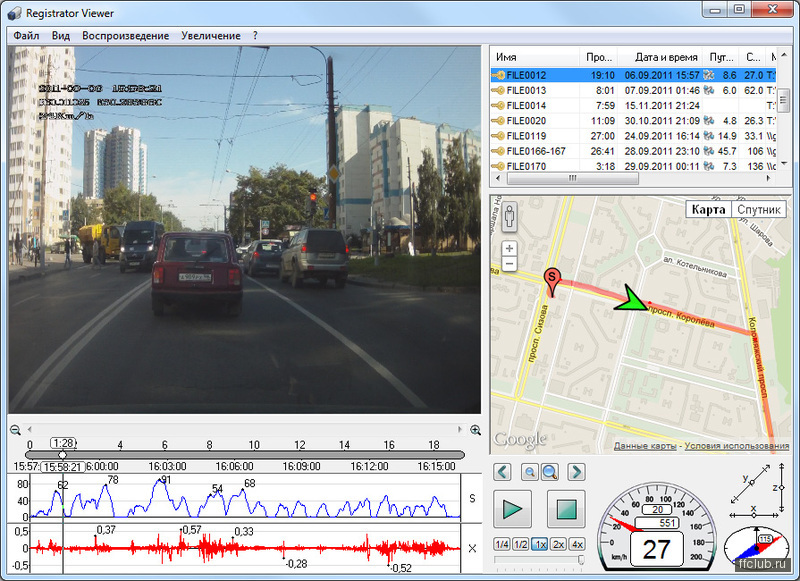Go to previous file with left arrow

(503, 472)
